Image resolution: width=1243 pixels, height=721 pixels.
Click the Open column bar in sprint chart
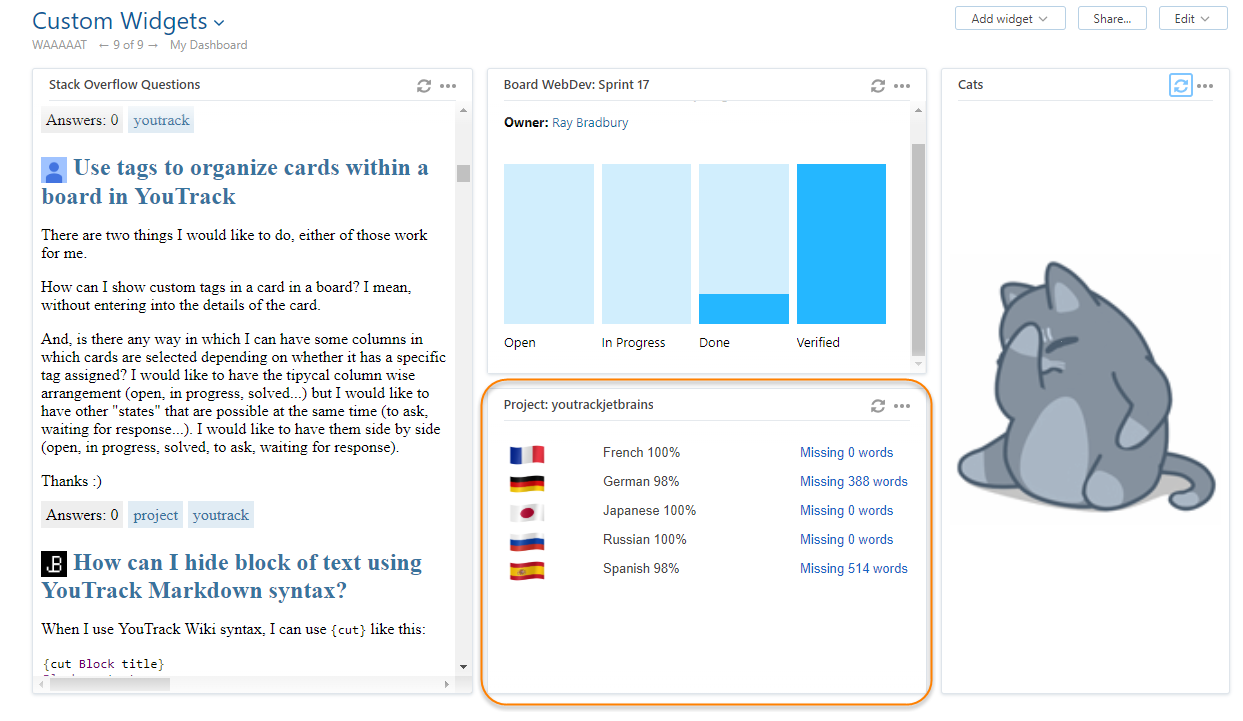pyautogui.click(x=549, y=244)
